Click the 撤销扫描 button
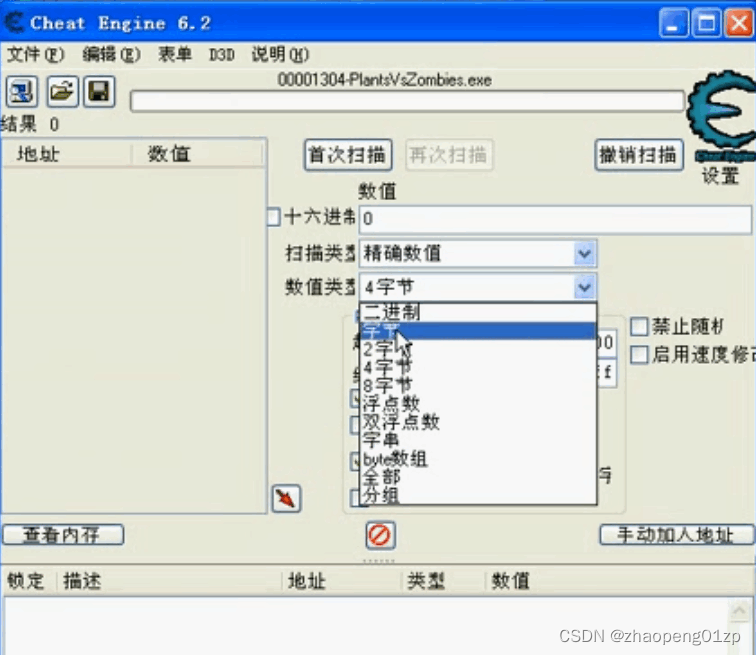 coord(639,155)
